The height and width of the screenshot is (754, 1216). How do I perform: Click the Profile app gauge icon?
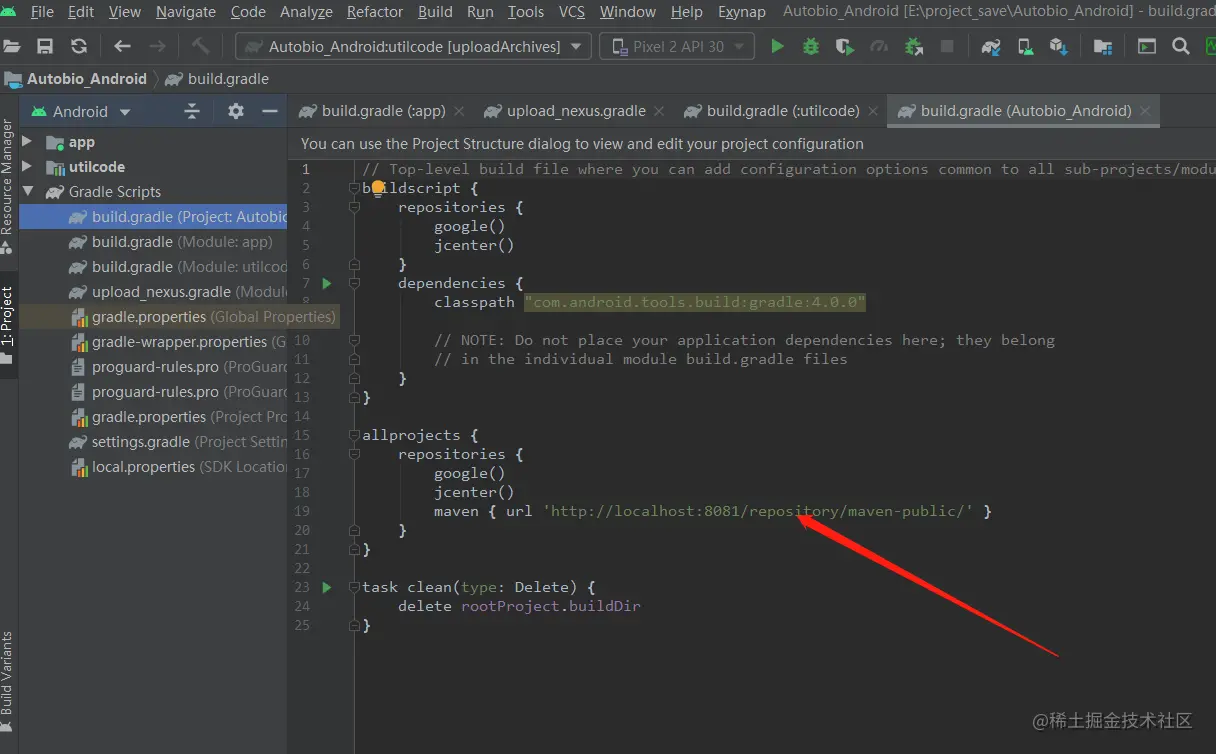(879, 46)
